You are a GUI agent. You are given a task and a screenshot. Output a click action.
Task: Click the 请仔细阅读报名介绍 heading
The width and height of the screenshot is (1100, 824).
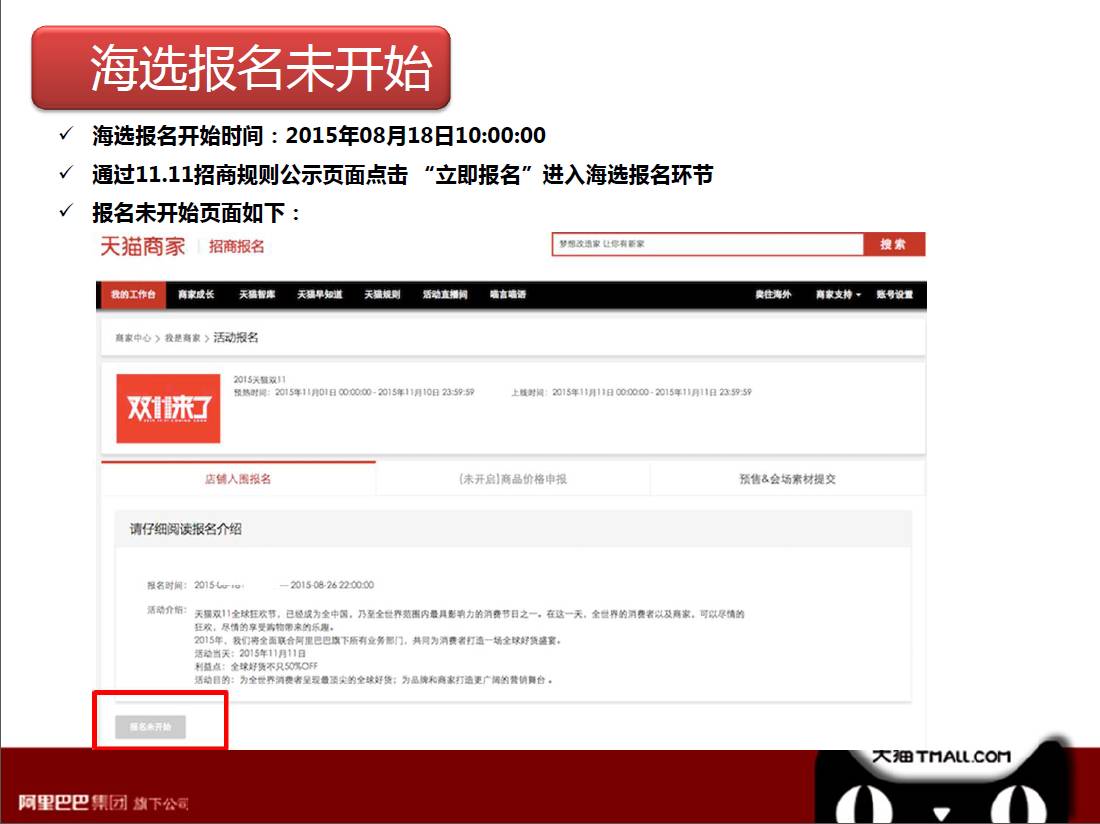[185, 529]
